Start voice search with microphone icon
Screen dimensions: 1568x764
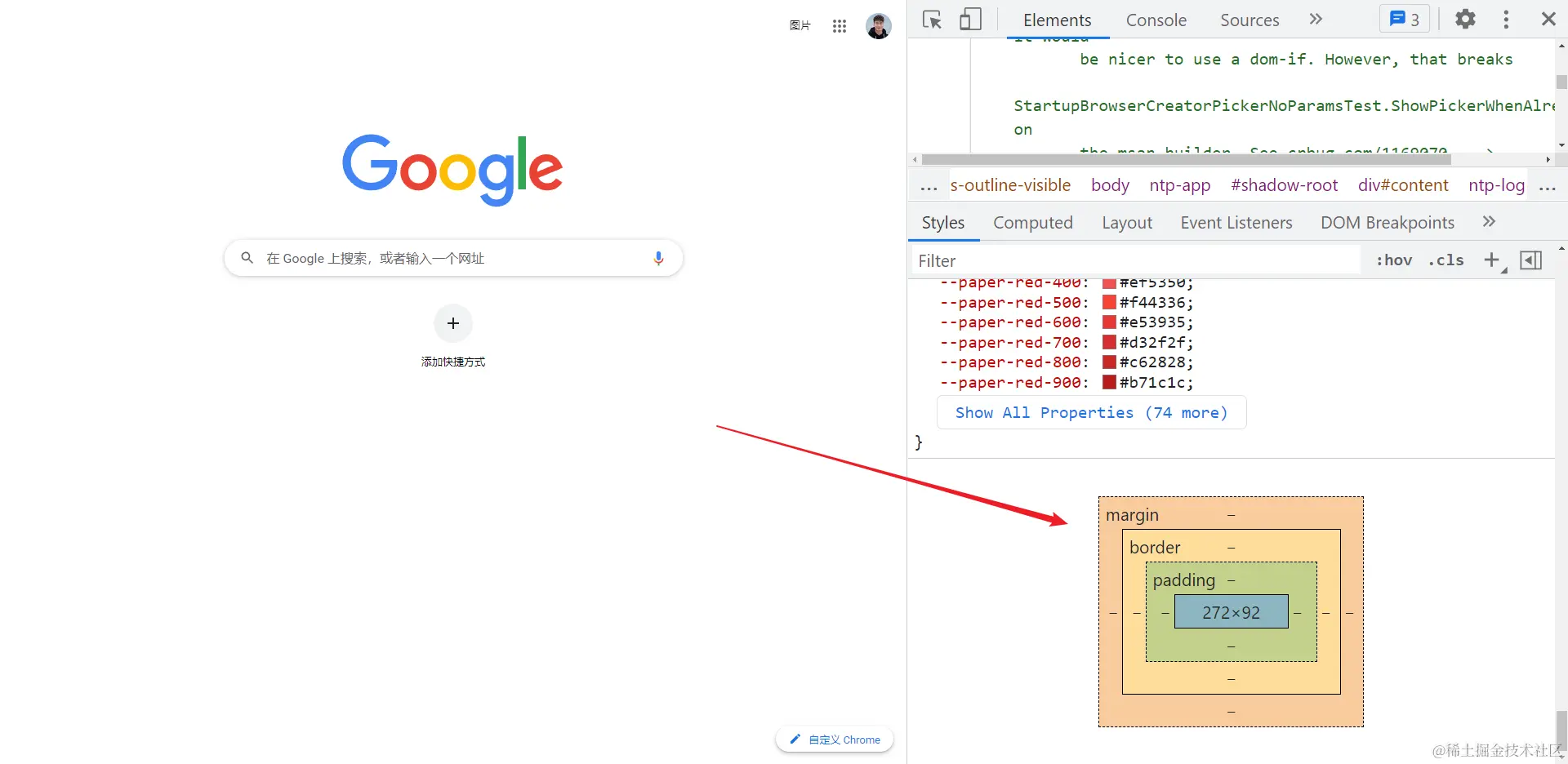(658, 259)
